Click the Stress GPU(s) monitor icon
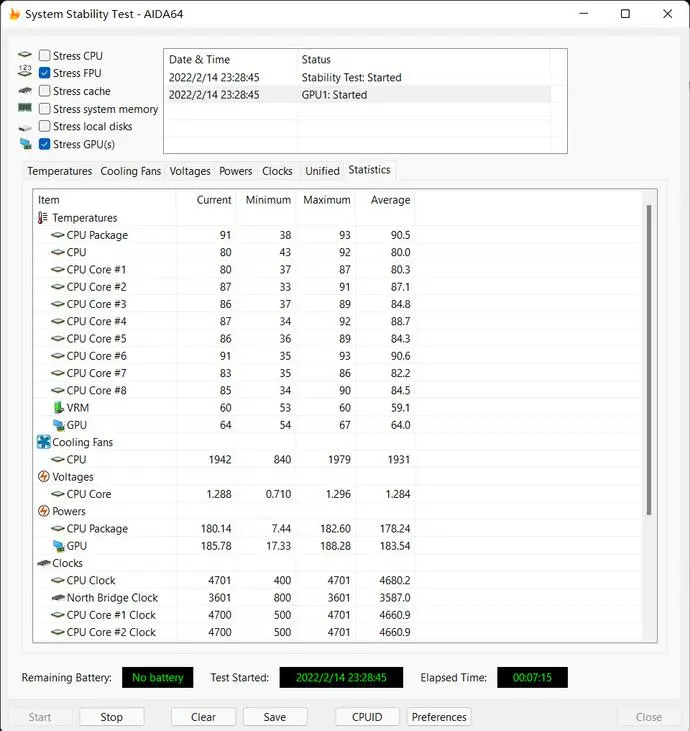This screenshot has width=690, height=731. (25, 144)
